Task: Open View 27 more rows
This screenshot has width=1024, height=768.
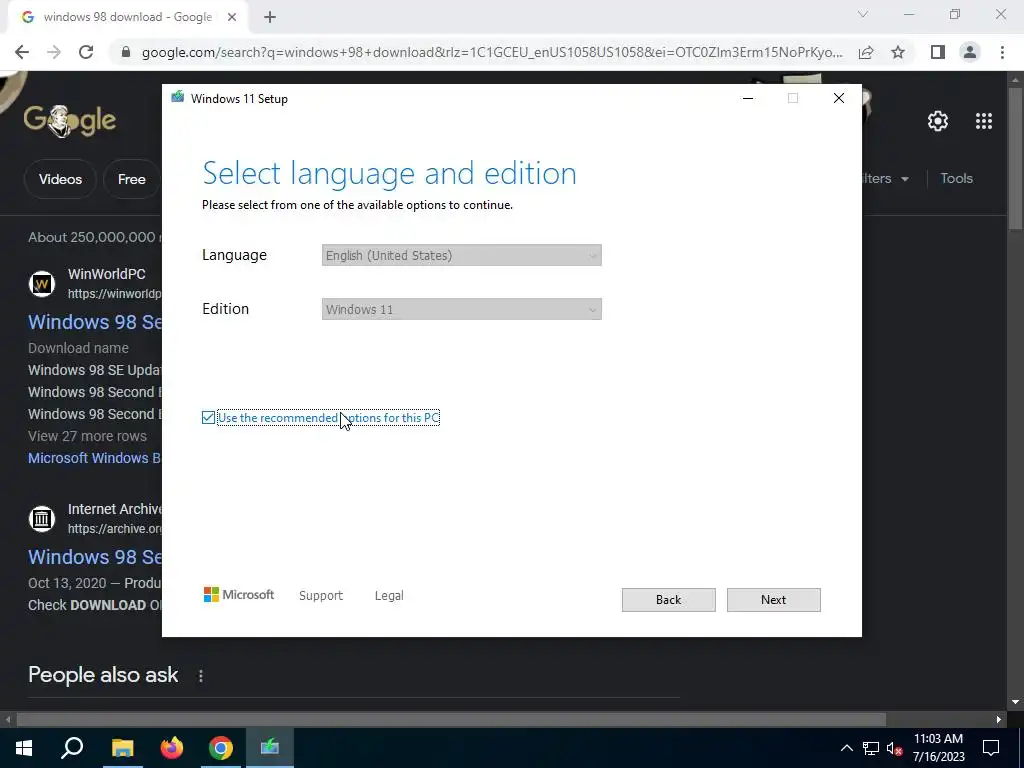Action: tap(87, 436)
